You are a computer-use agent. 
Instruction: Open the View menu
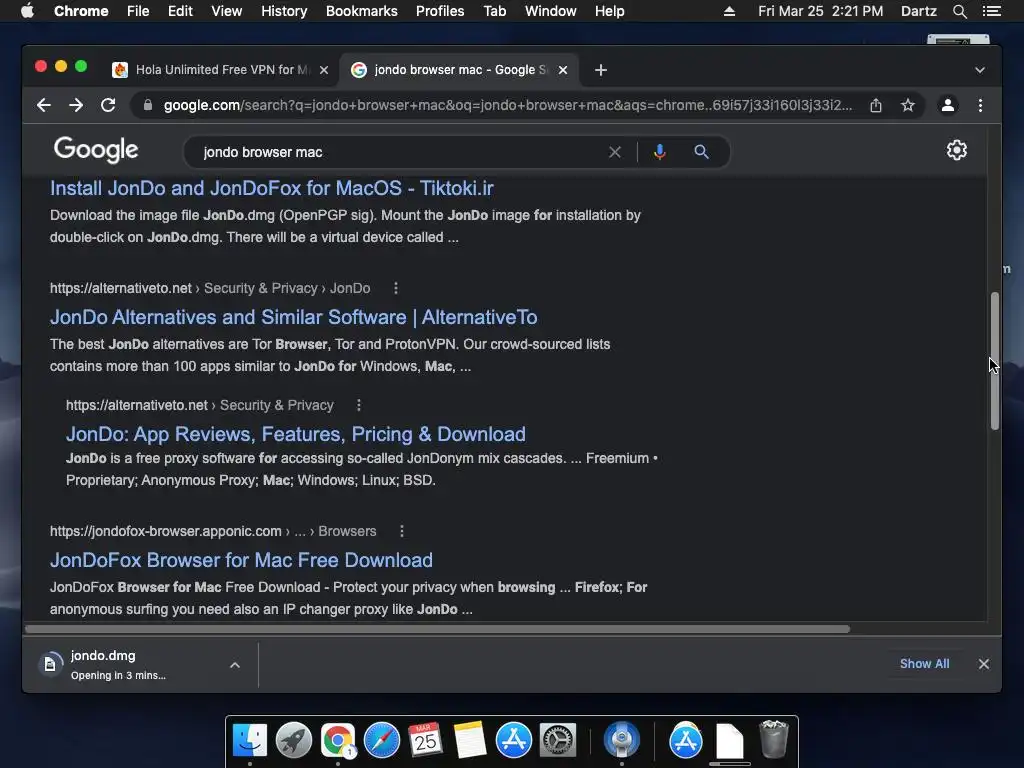227,11
